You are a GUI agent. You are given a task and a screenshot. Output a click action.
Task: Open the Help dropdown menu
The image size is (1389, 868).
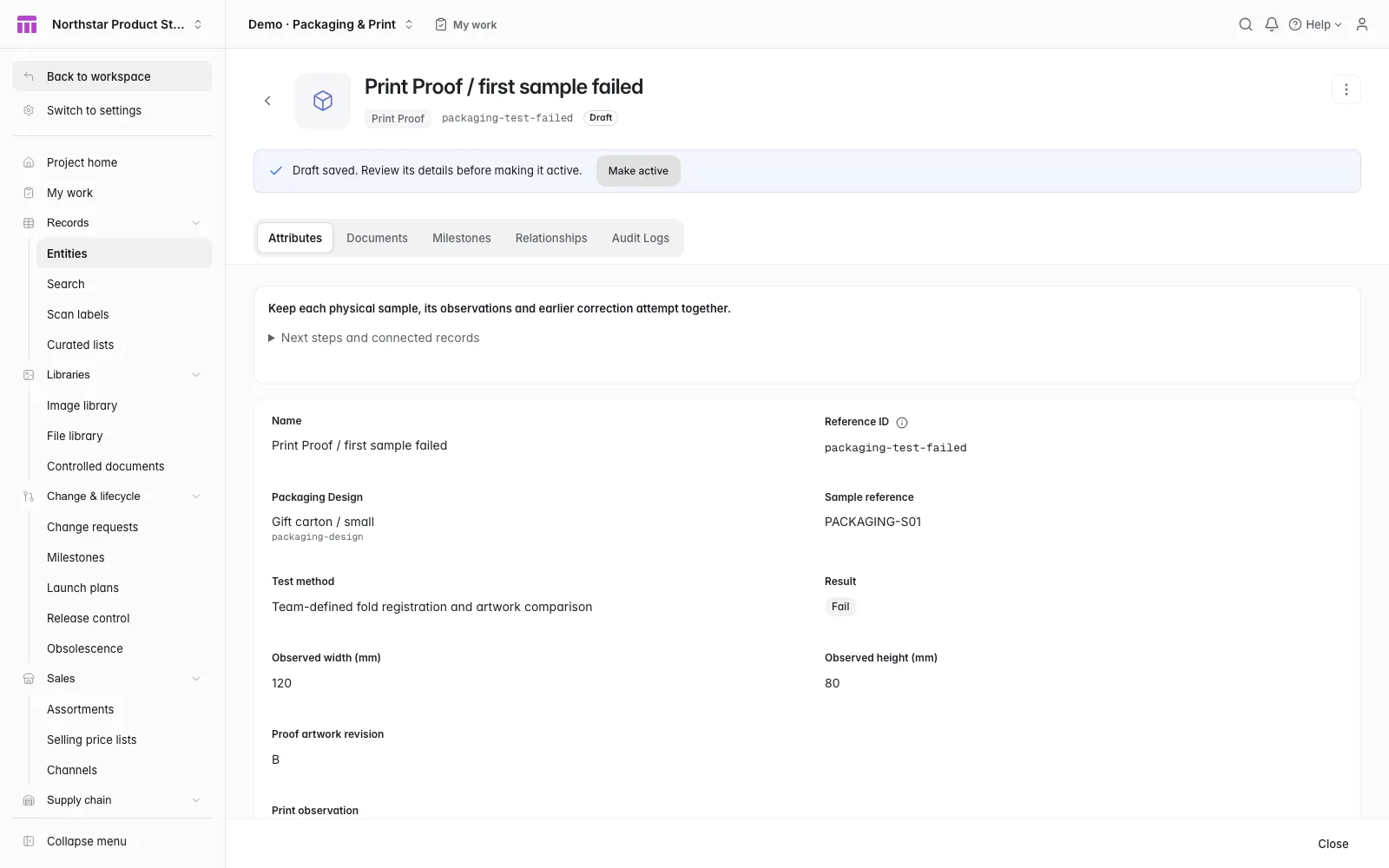1316,24
